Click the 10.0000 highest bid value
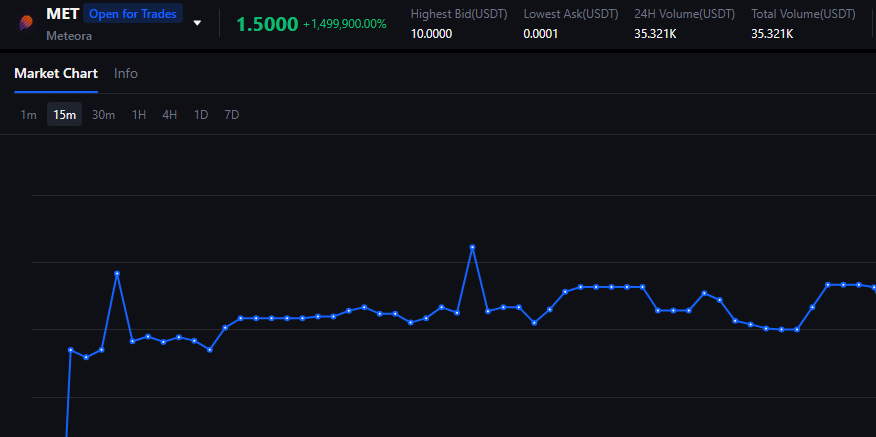The width and height of the screenshot is (876, 437). [x=431, y=34]
